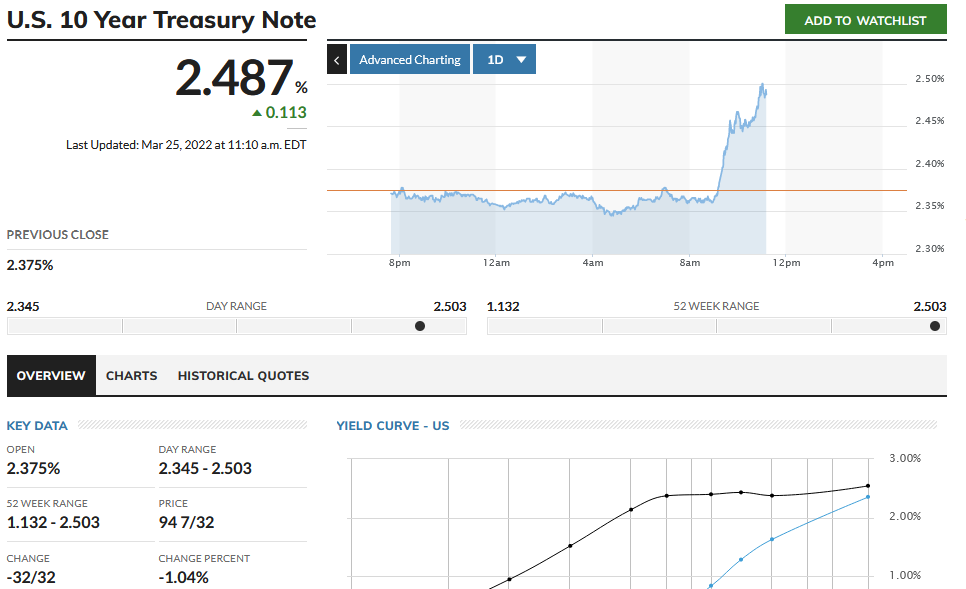Click the 8am label on chart axis

coord(689,262)
